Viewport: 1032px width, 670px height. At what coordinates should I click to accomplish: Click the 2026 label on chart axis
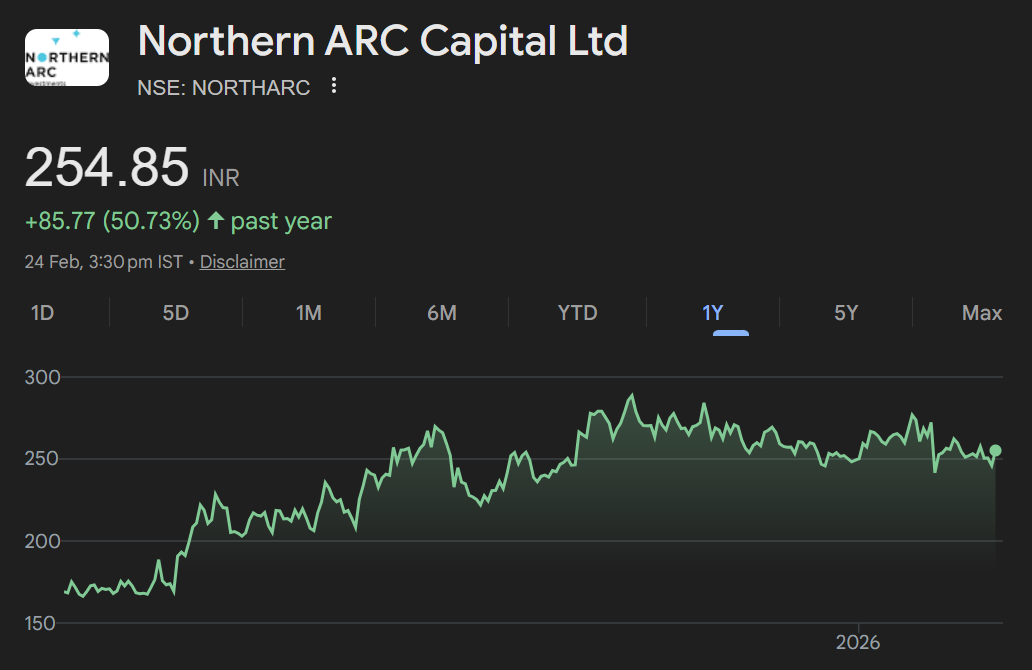(860, 642)
